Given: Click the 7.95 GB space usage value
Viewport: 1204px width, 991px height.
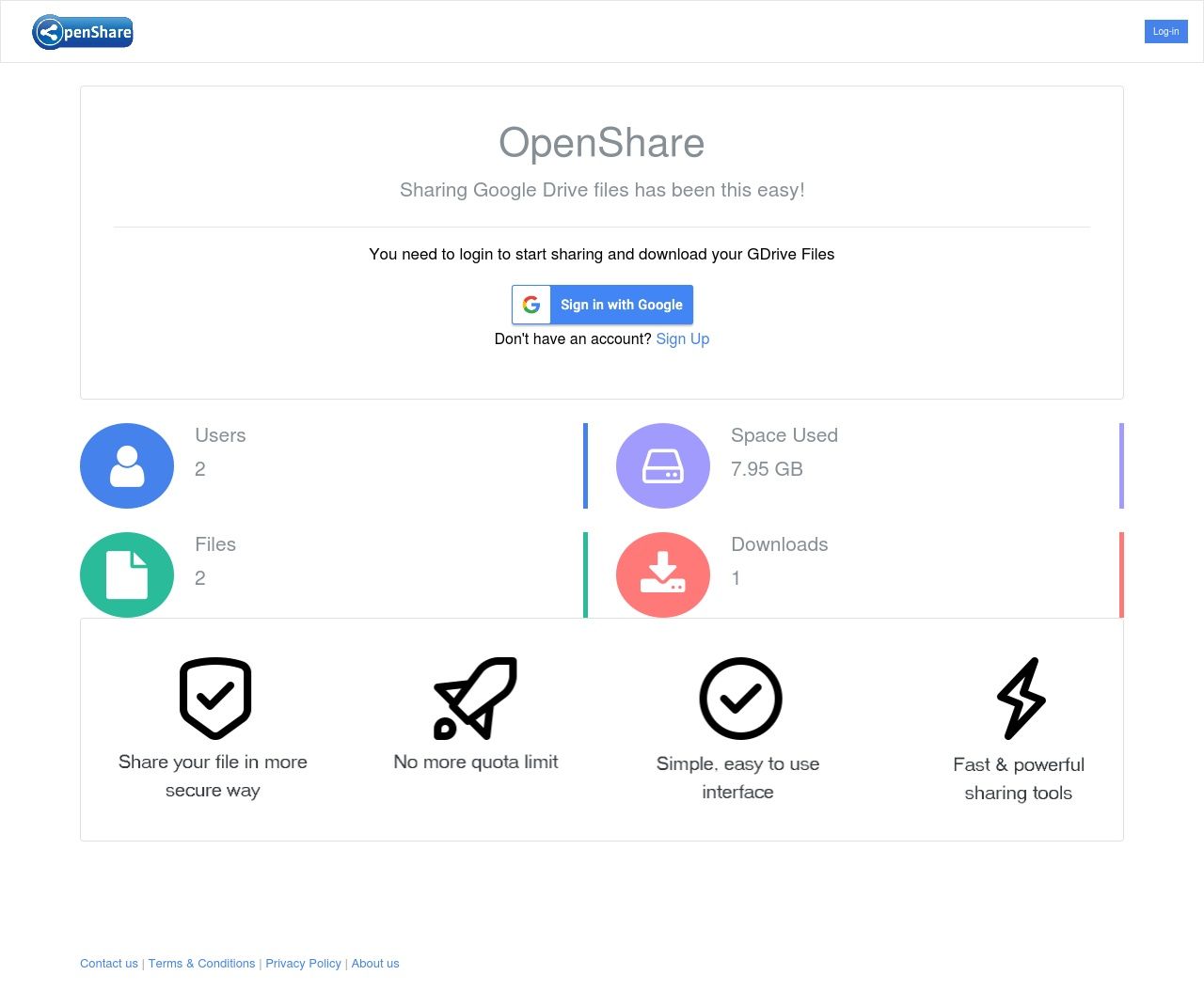Looking at the screenshot, I should pyautogui.click(x=766, y=469).
